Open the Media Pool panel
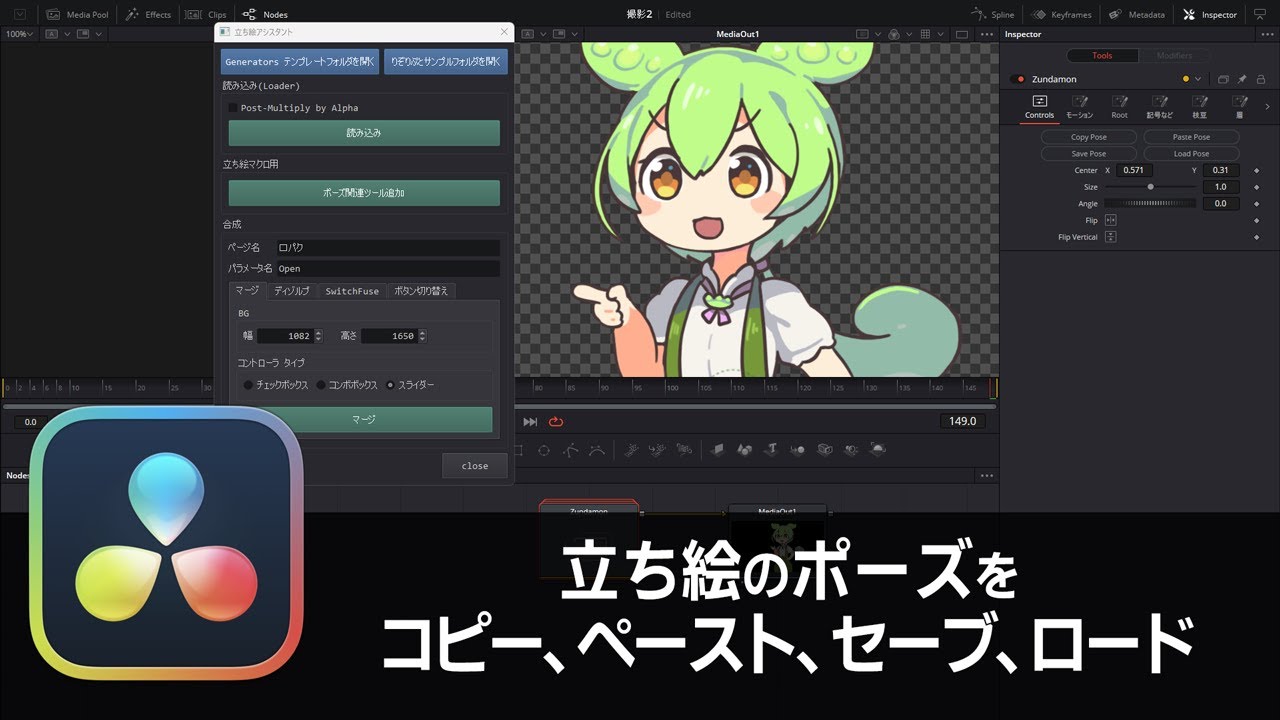The width and height of the screenshot is (1280, 720). pyautogui.click(x=79, y=15)
